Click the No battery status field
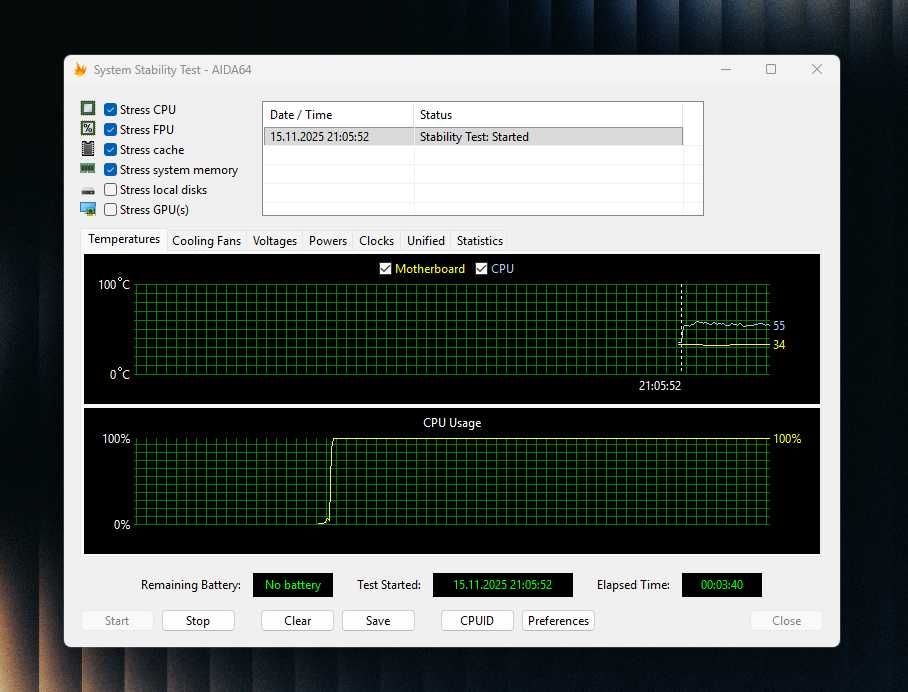 293,585
